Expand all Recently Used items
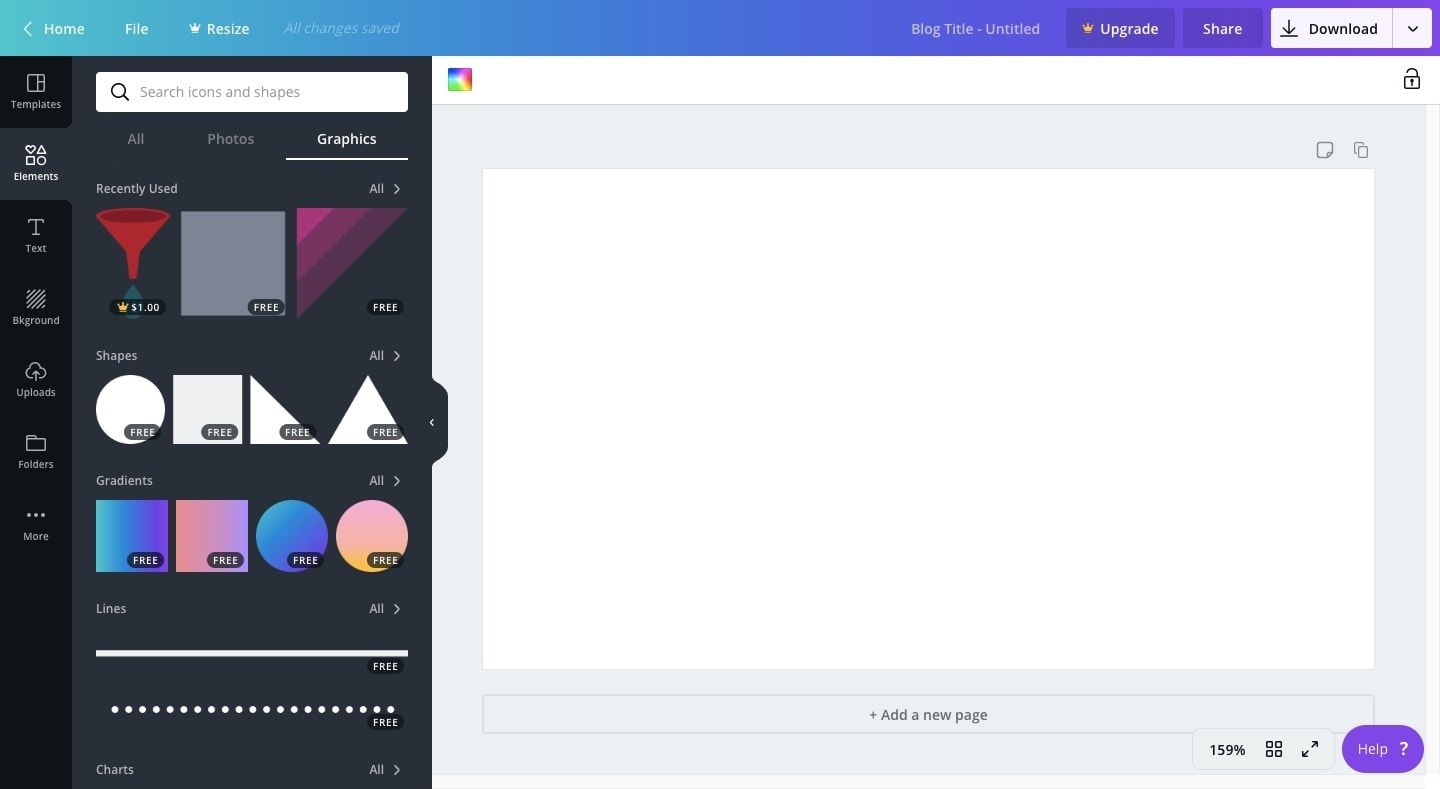1440x789 pixels. click(x=385, y=188)
